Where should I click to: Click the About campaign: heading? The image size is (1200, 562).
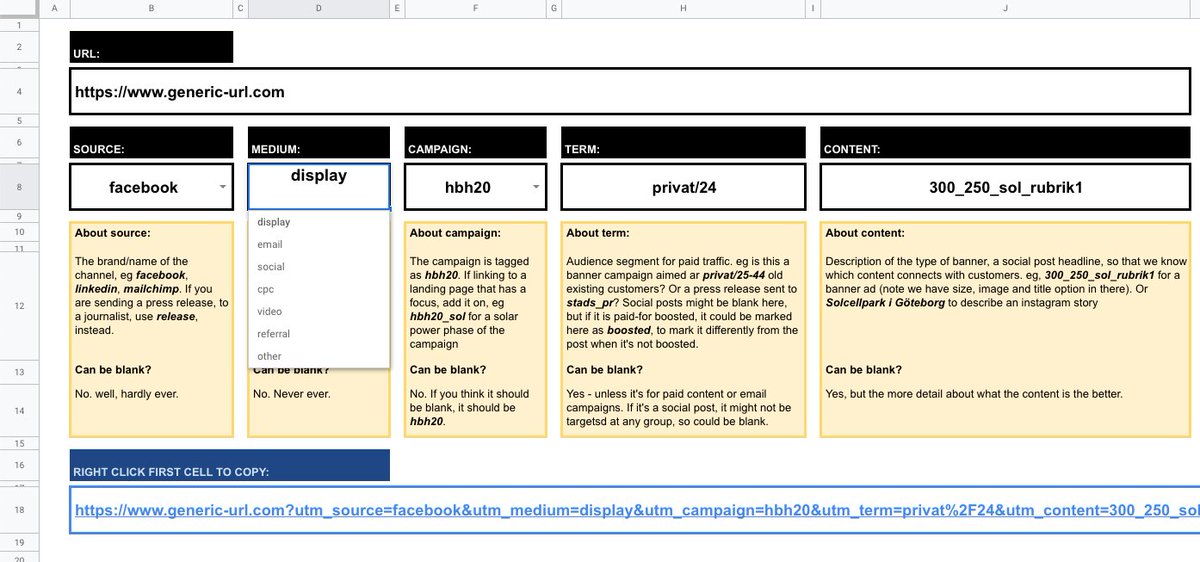(455, 233)
